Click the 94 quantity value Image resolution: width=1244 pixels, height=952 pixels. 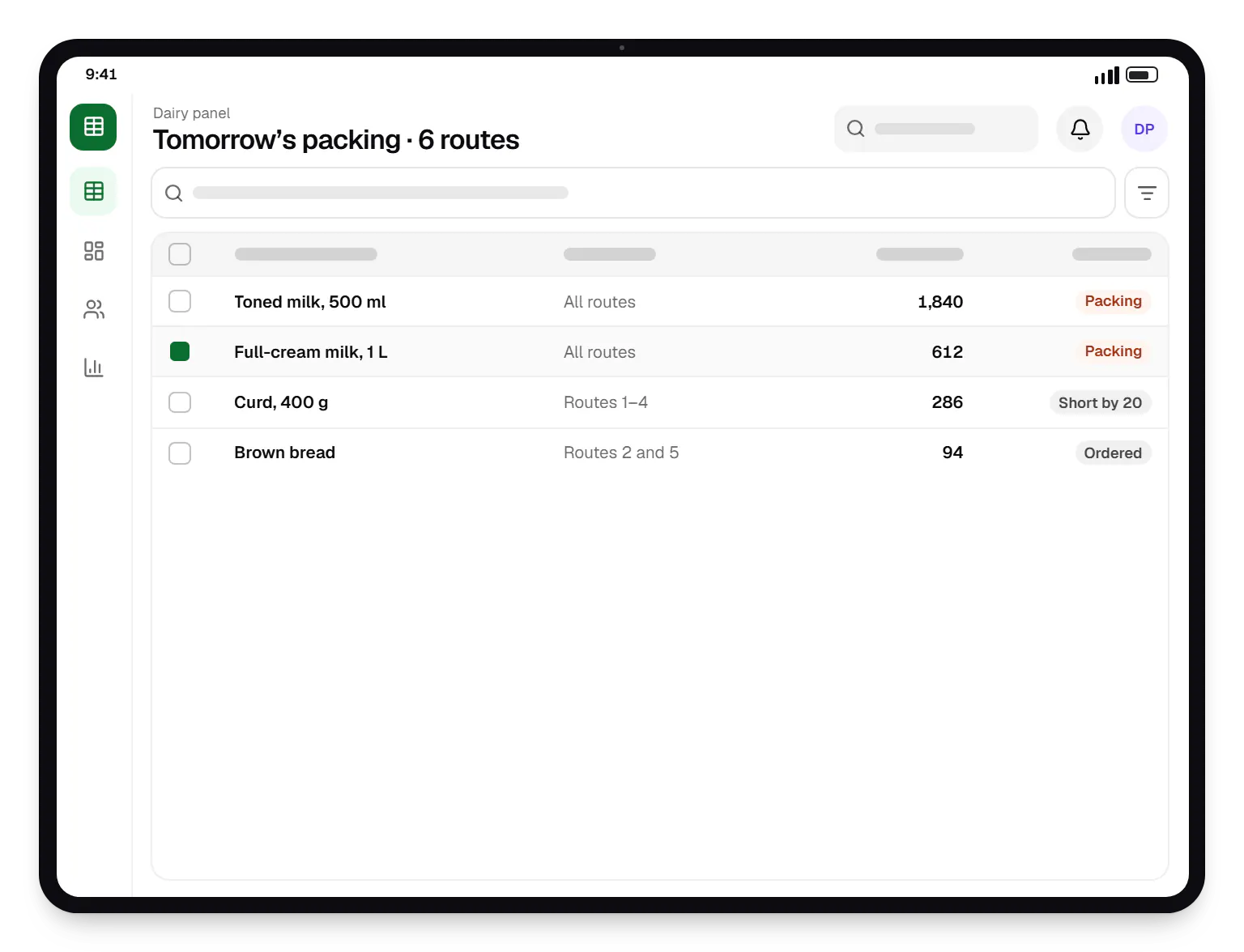952,453
